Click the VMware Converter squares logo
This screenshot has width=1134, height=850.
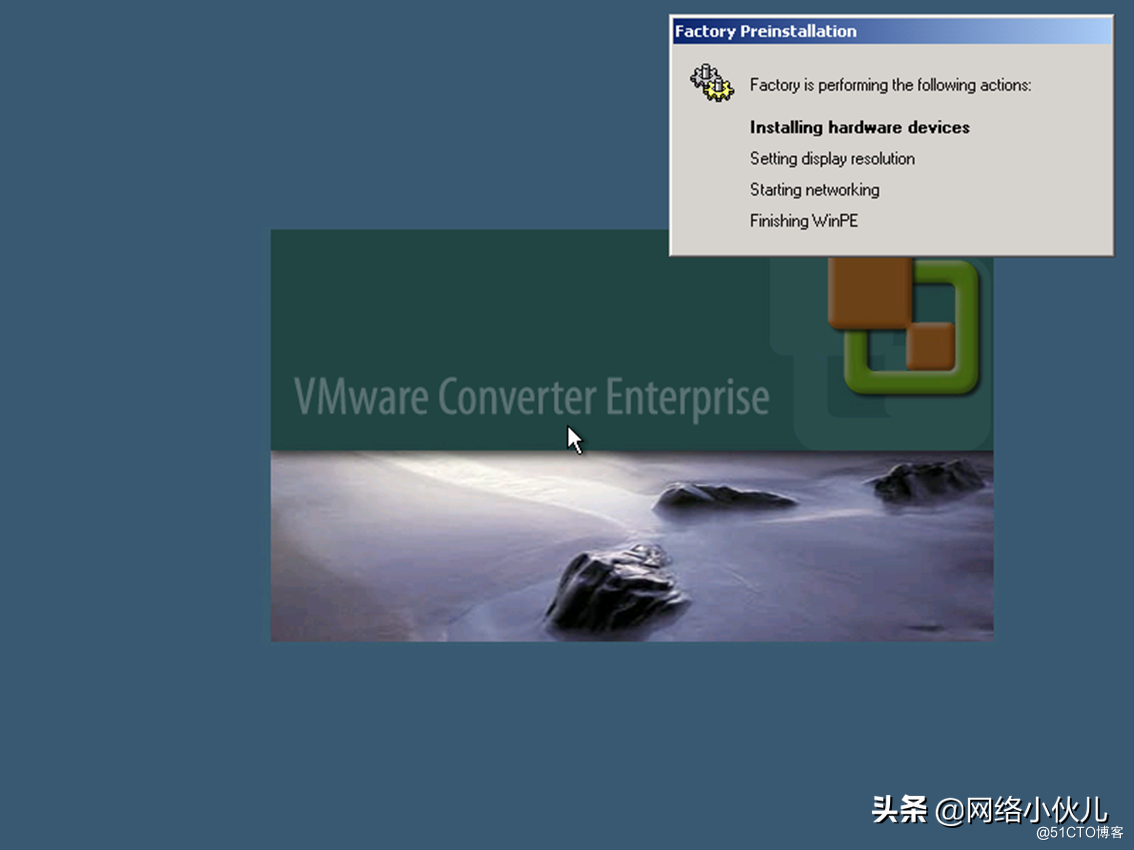[903, 326]
